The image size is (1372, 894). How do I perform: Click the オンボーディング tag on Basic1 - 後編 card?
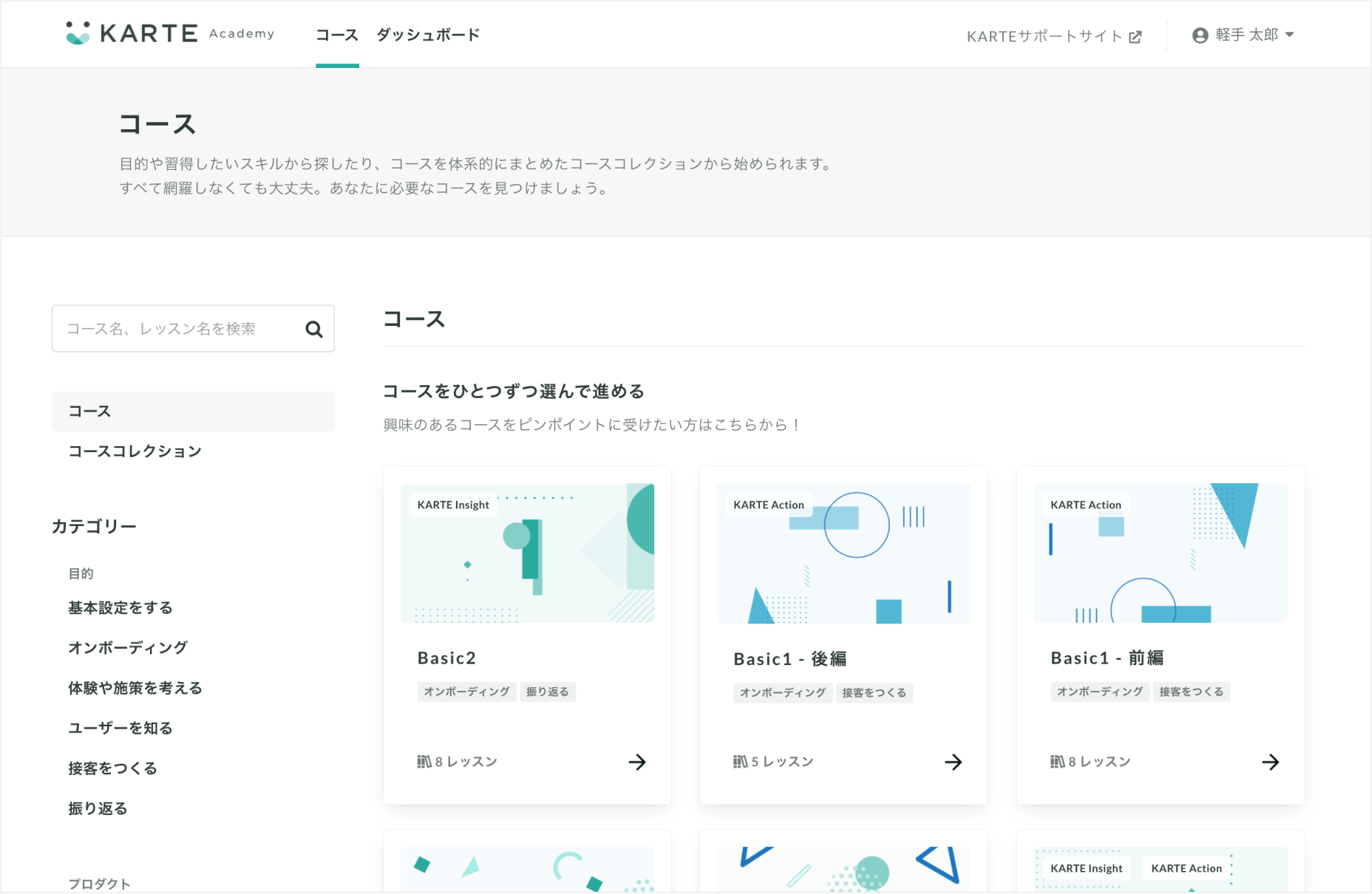(x=783, y=693)
